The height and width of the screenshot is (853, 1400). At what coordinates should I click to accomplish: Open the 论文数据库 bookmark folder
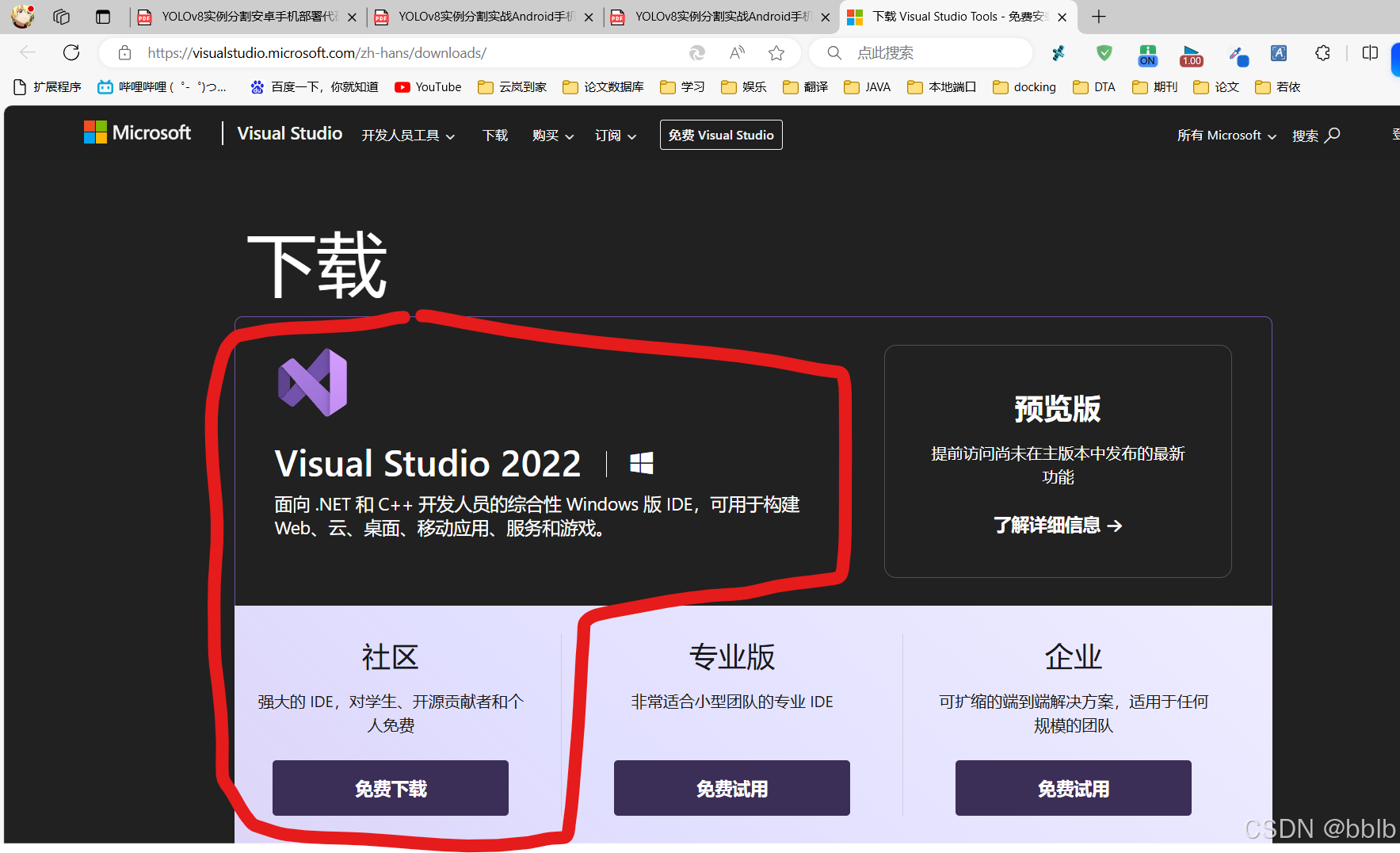(x=603, y=87)
